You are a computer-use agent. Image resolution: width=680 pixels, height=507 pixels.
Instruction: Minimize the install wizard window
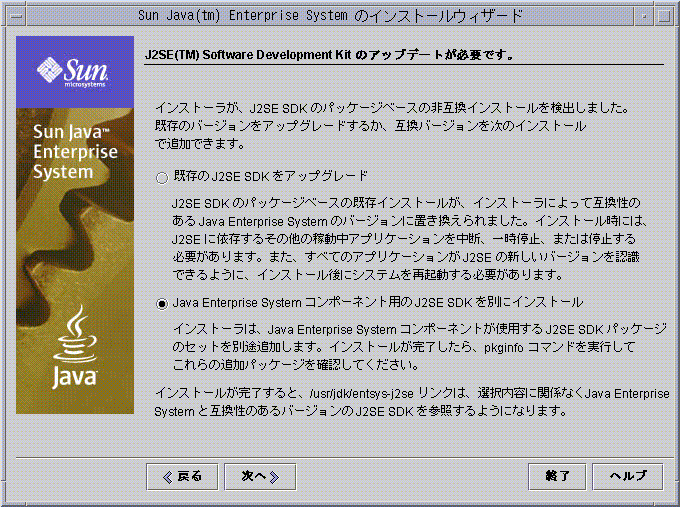tap(644, 16)
